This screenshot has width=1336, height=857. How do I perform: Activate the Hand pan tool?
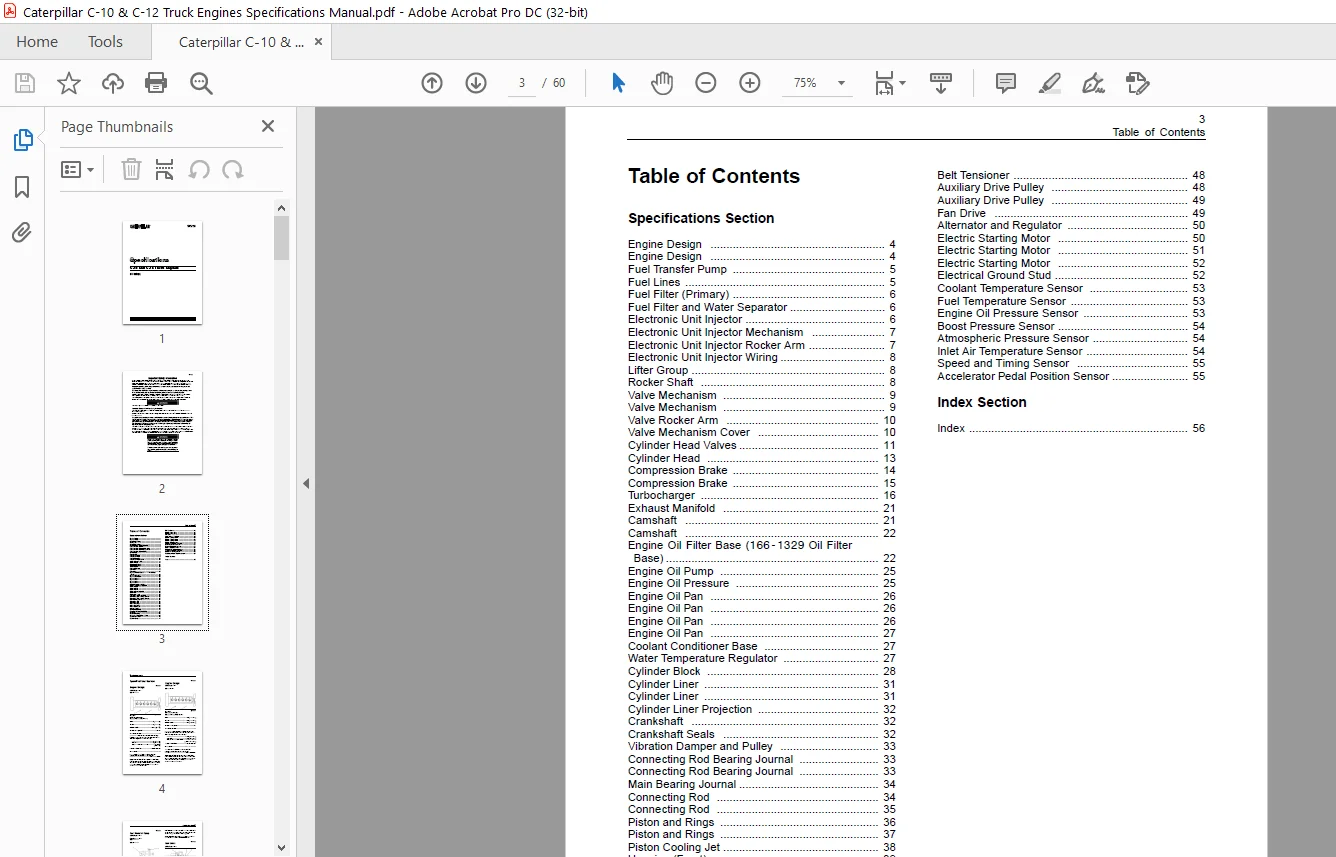662,83
